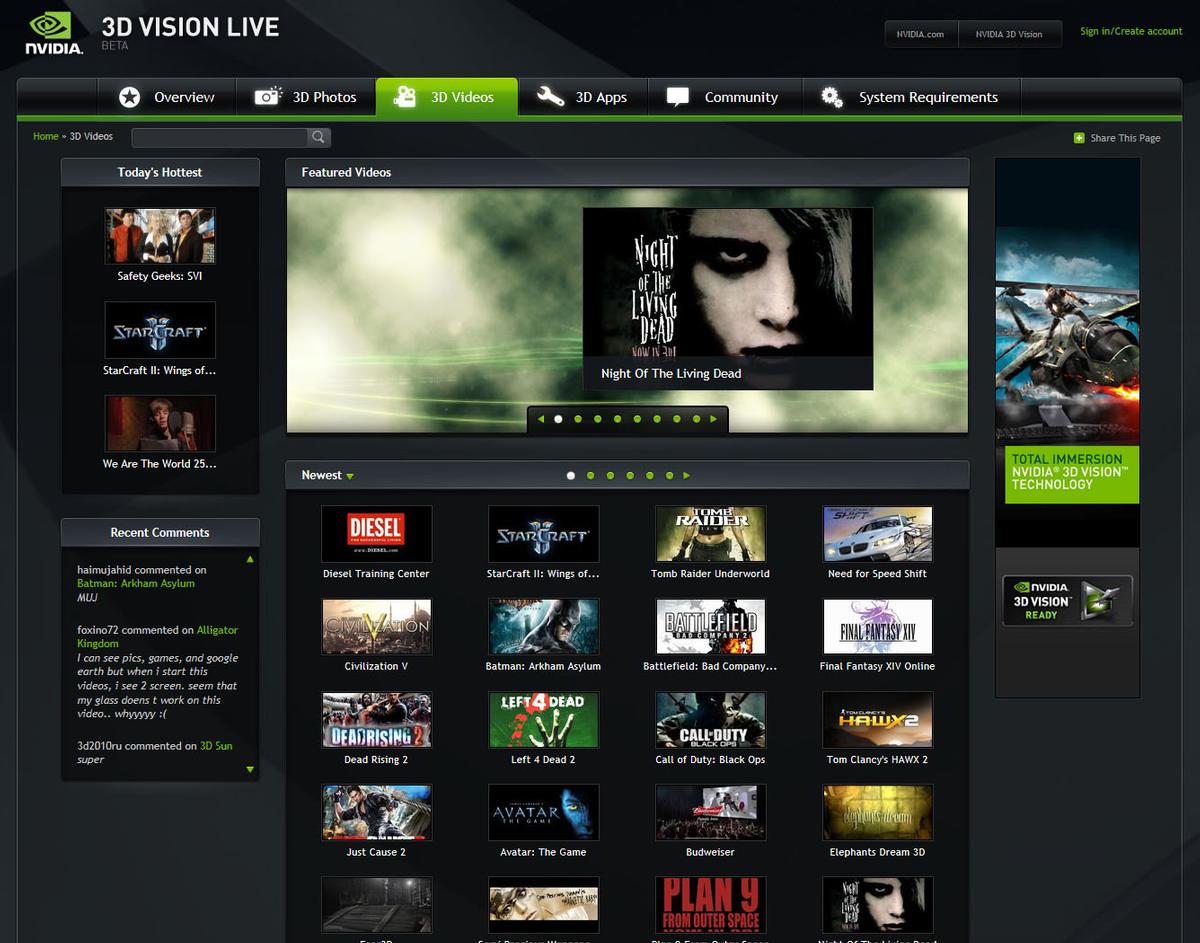The width and height of the screenshot is (1200, 943).
Task: Open Tom Clancy's HAWX 2 thumbnail
Action: (x=878, y=720)
